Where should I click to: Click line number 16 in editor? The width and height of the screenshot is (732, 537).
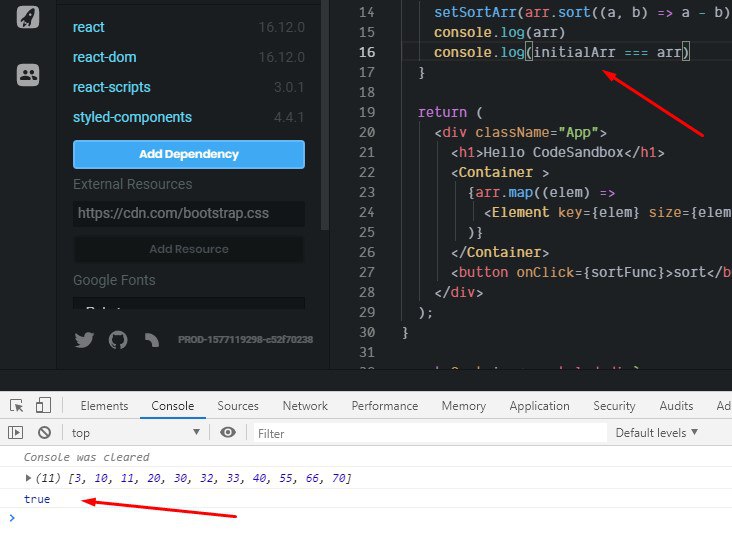click(367, 52)
